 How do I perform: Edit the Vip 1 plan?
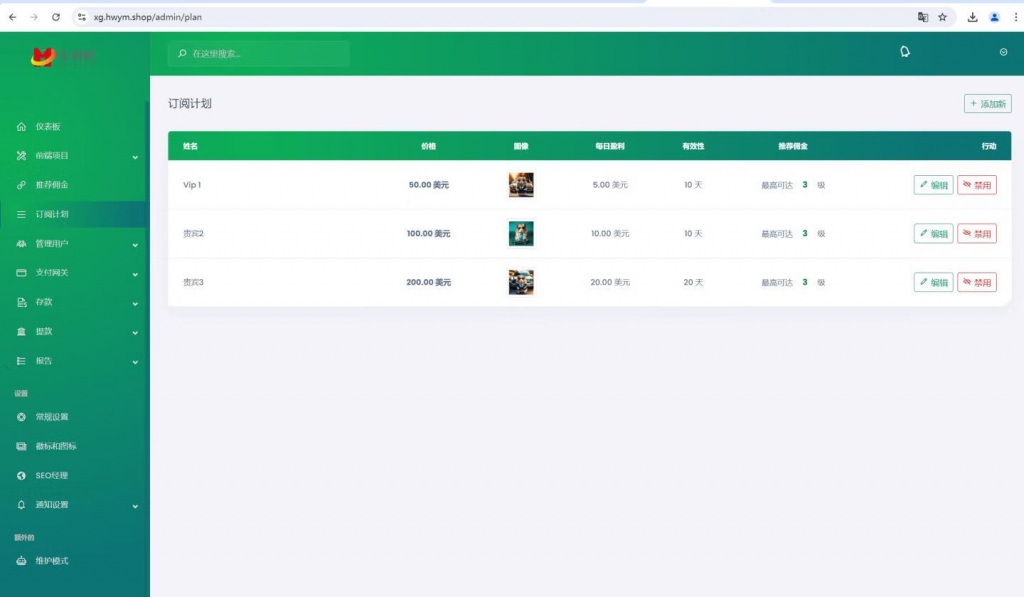933,185
